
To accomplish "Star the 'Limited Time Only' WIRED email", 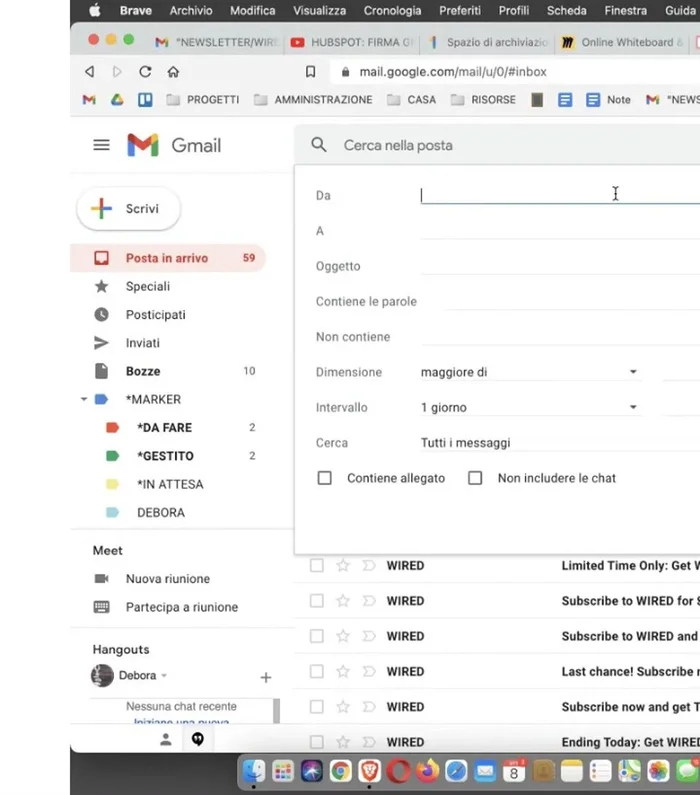I will (x=343, y=565).
